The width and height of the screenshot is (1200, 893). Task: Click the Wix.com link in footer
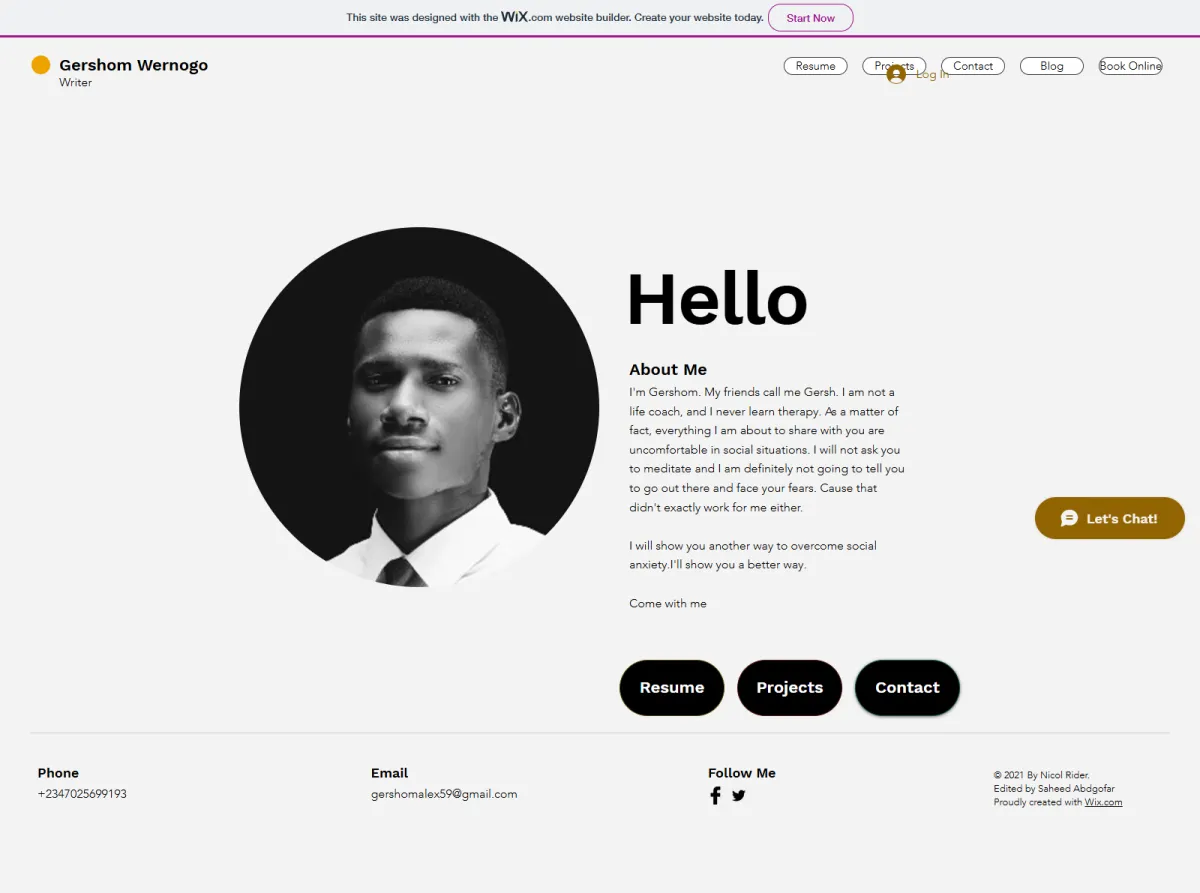point(1103,802)
